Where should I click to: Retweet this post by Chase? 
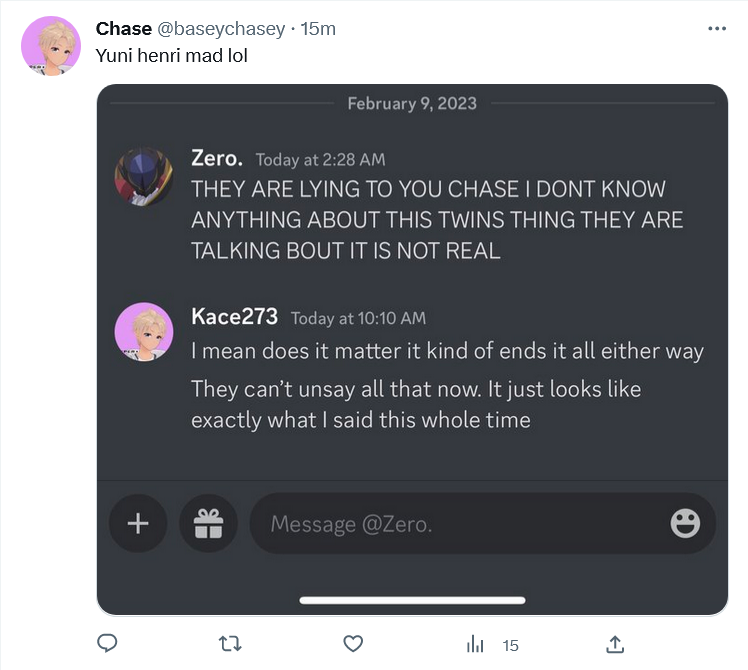click(230, 644)
